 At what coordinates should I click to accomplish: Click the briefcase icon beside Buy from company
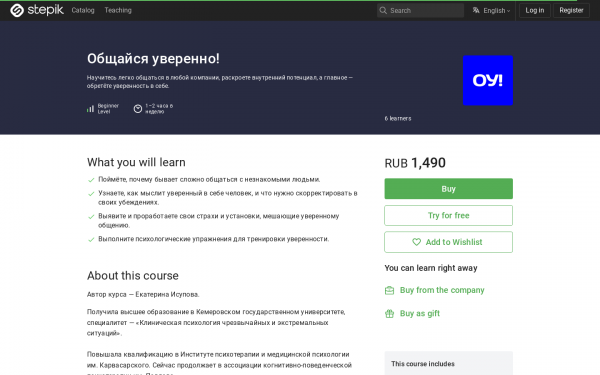point(389,290)
